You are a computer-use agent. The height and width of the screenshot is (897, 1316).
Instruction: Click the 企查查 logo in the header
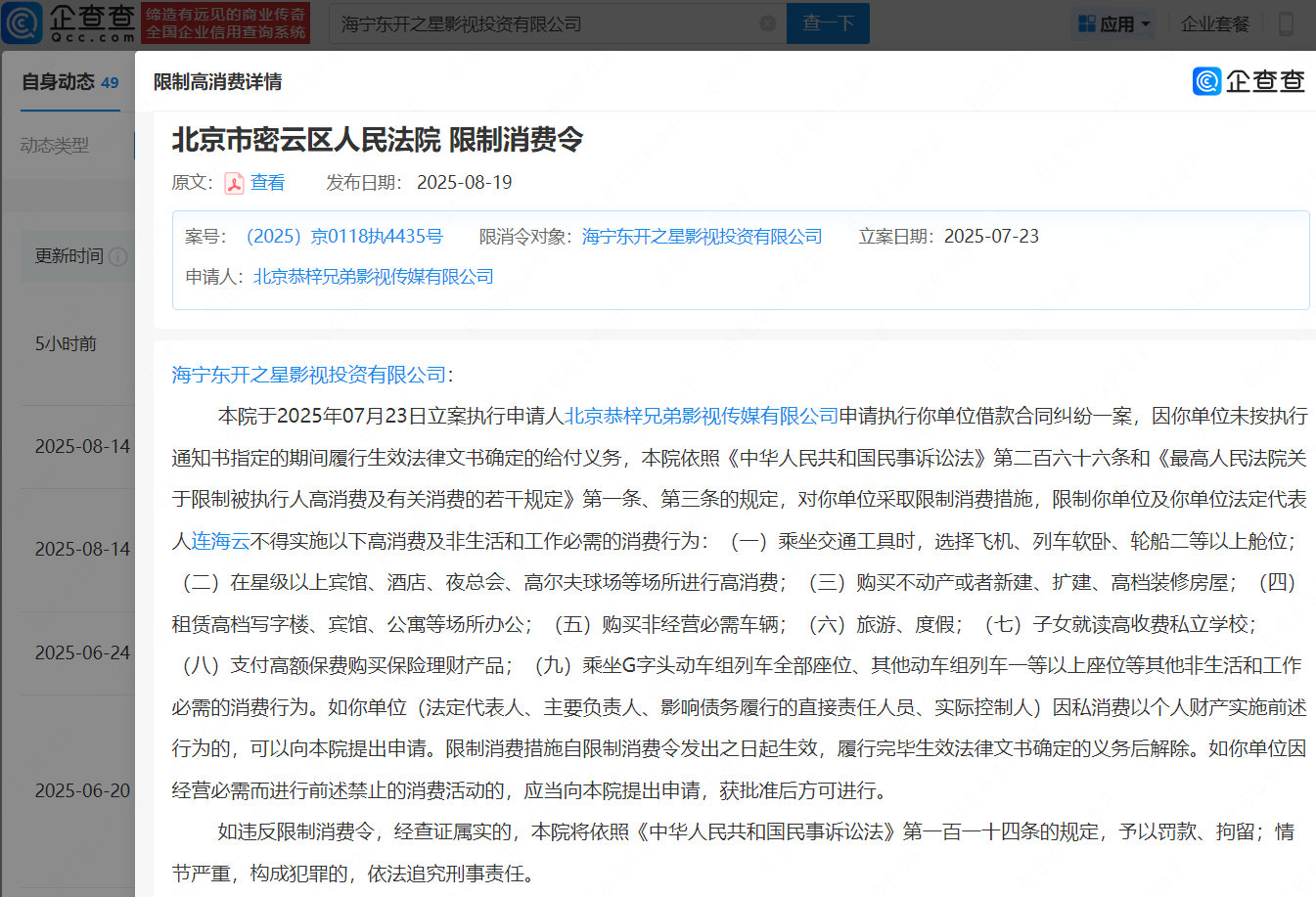coord(68,22)
